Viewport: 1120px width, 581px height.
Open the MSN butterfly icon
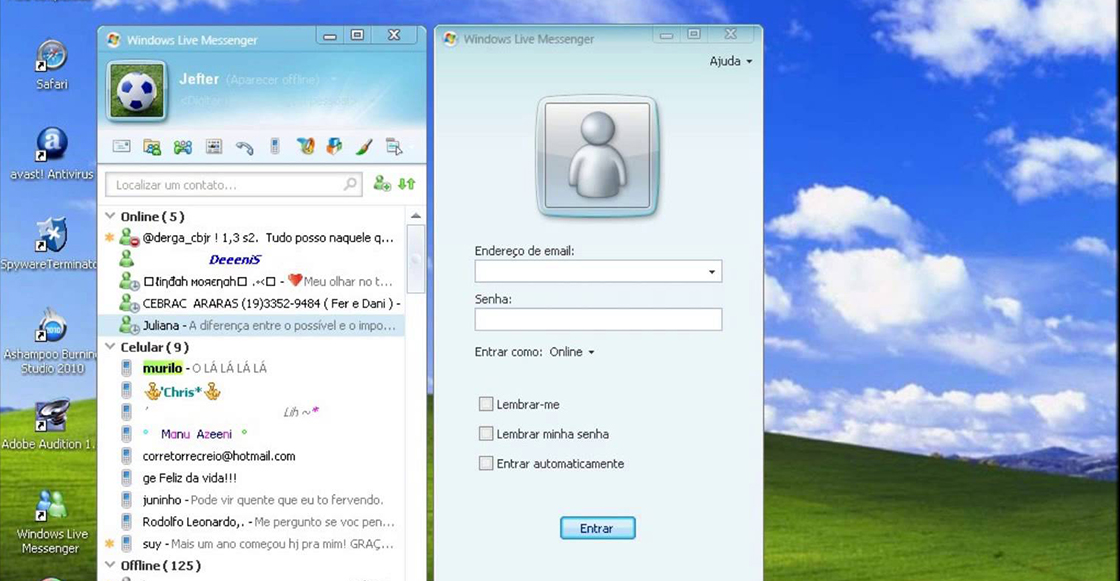305,147
